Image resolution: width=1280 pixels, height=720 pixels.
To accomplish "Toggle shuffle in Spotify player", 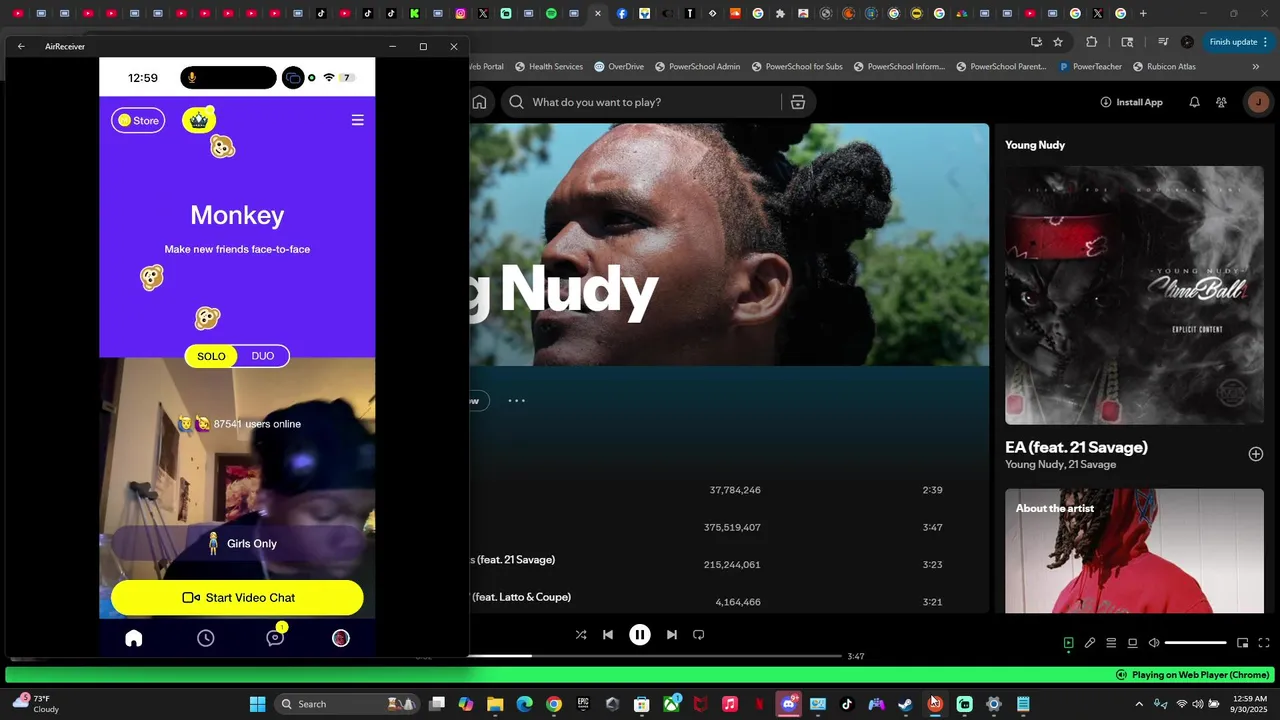I will 581,635.
